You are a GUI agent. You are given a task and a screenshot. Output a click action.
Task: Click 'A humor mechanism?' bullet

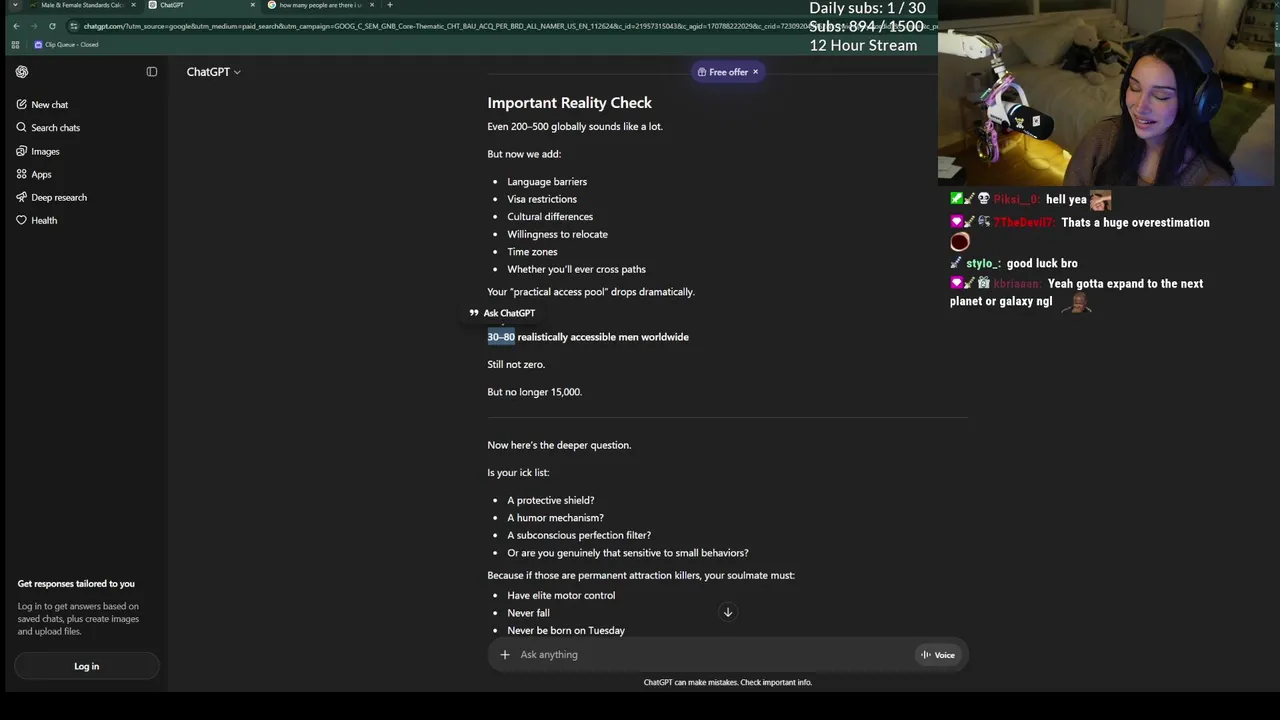click(x=555, y=518)
